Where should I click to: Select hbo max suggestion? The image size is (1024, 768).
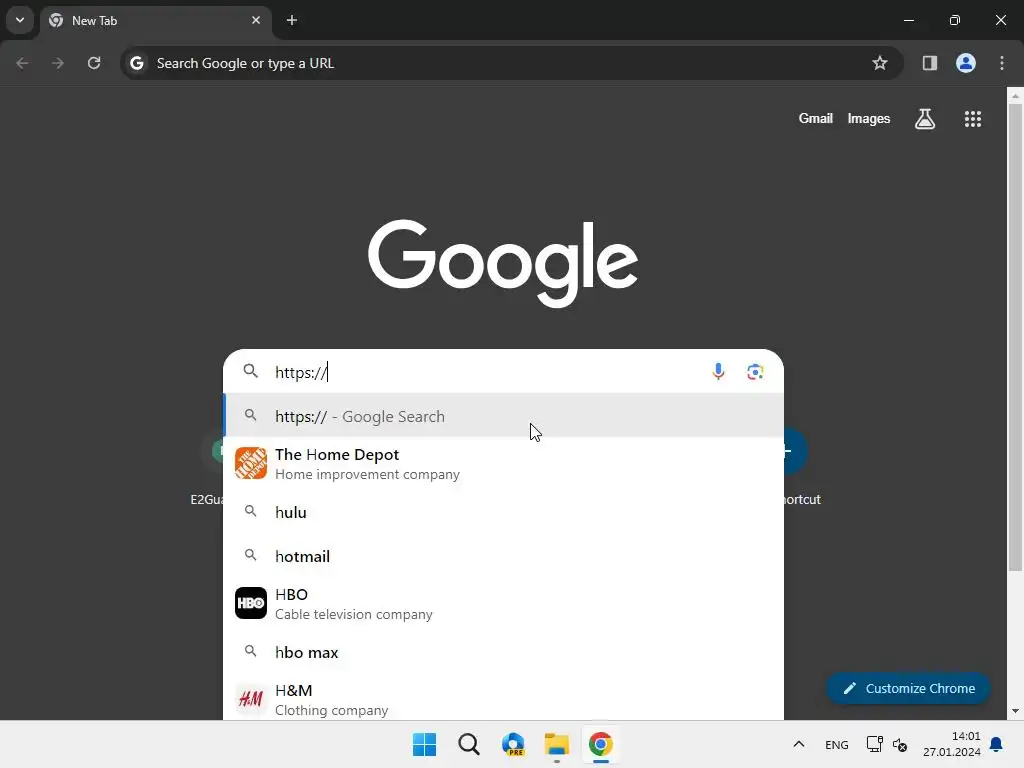click(503, 652)
